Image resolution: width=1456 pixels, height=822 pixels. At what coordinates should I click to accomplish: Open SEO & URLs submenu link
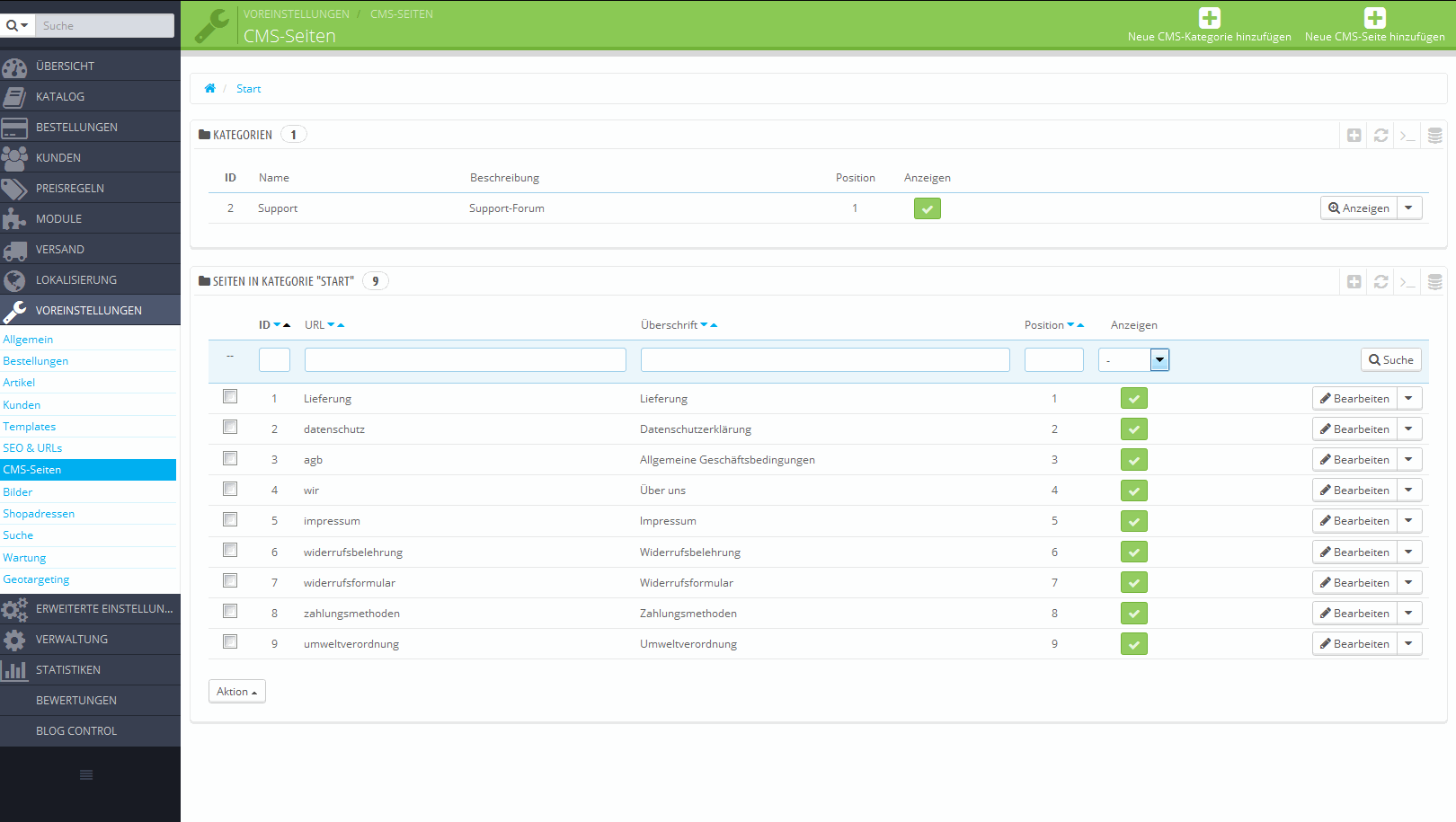tap(32, 448)
